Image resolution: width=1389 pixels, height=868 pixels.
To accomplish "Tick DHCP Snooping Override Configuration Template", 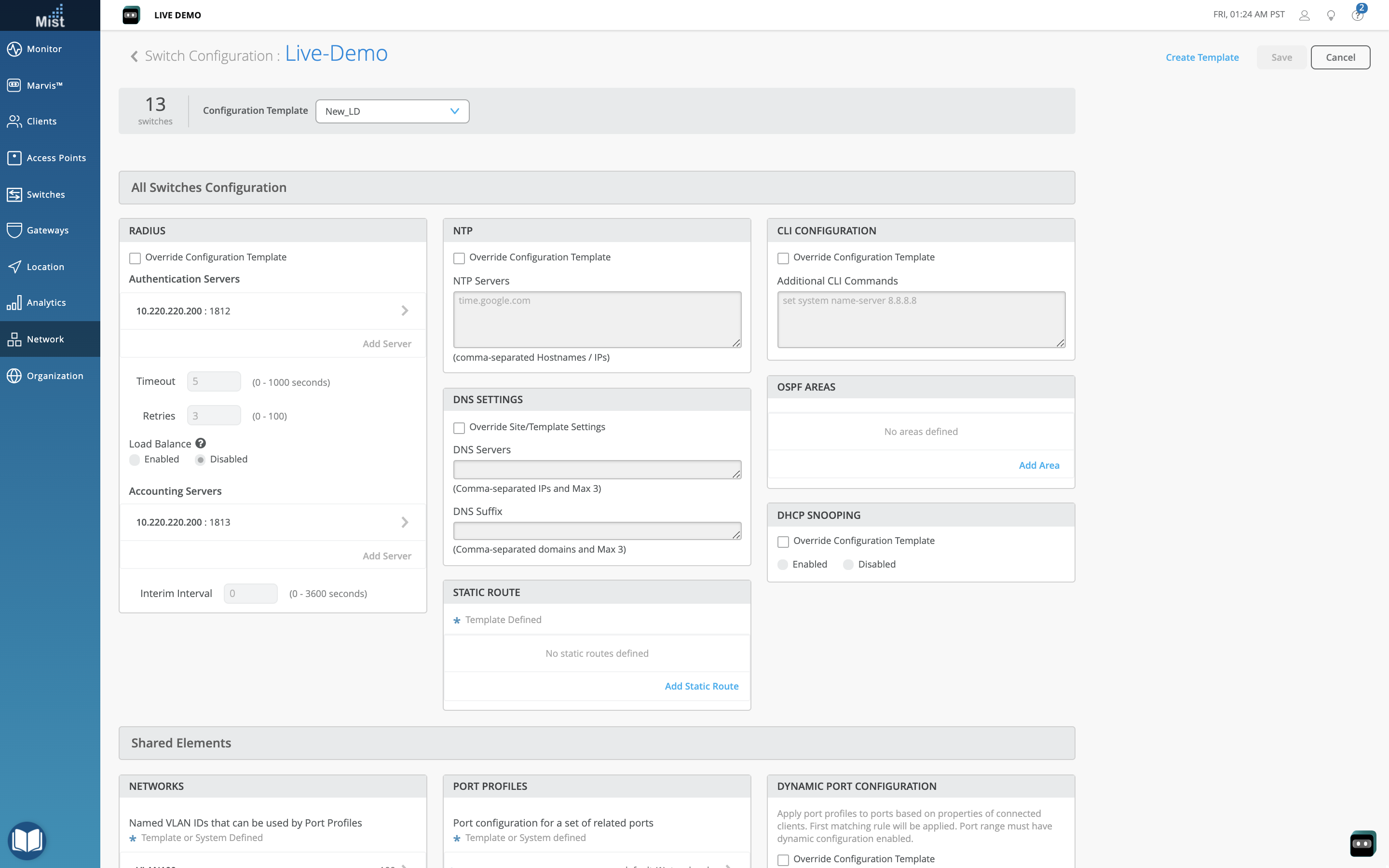I will (x=783, y=542).
